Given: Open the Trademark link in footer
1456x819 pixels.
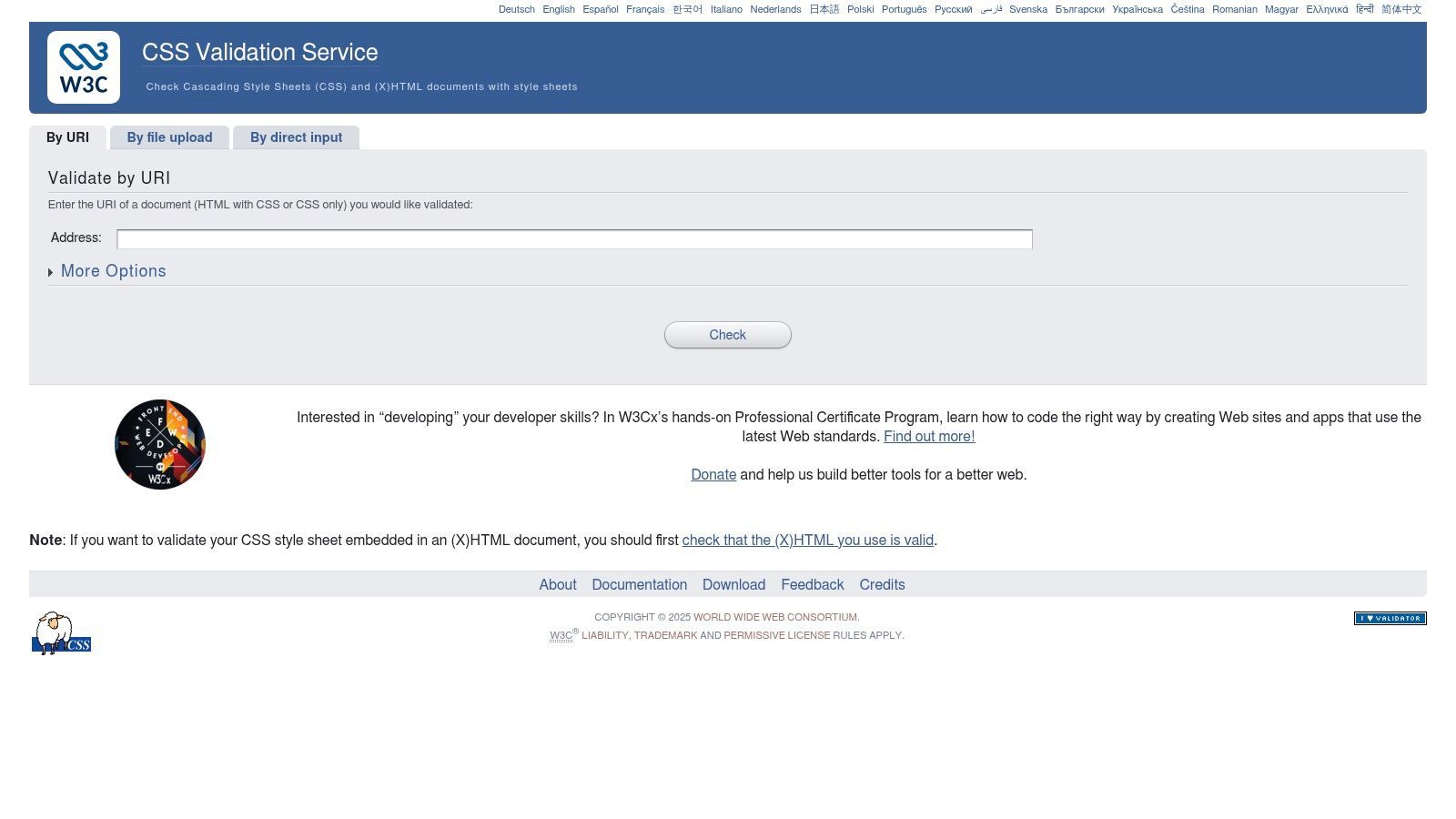Looking at the screenshot, I should tap(665, 635).
